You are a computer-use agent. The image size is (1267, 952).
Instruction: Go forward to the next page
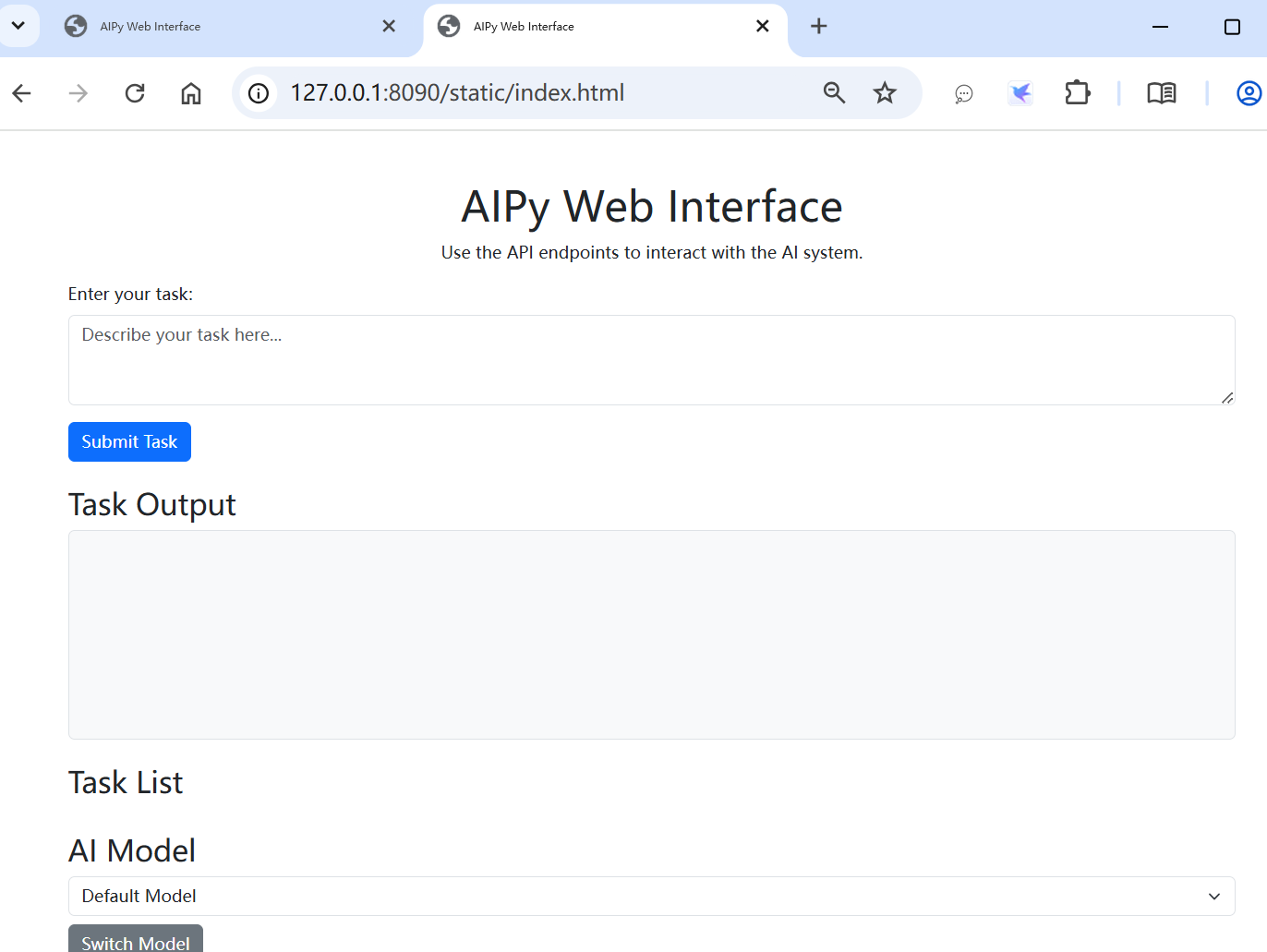[78, 93]
